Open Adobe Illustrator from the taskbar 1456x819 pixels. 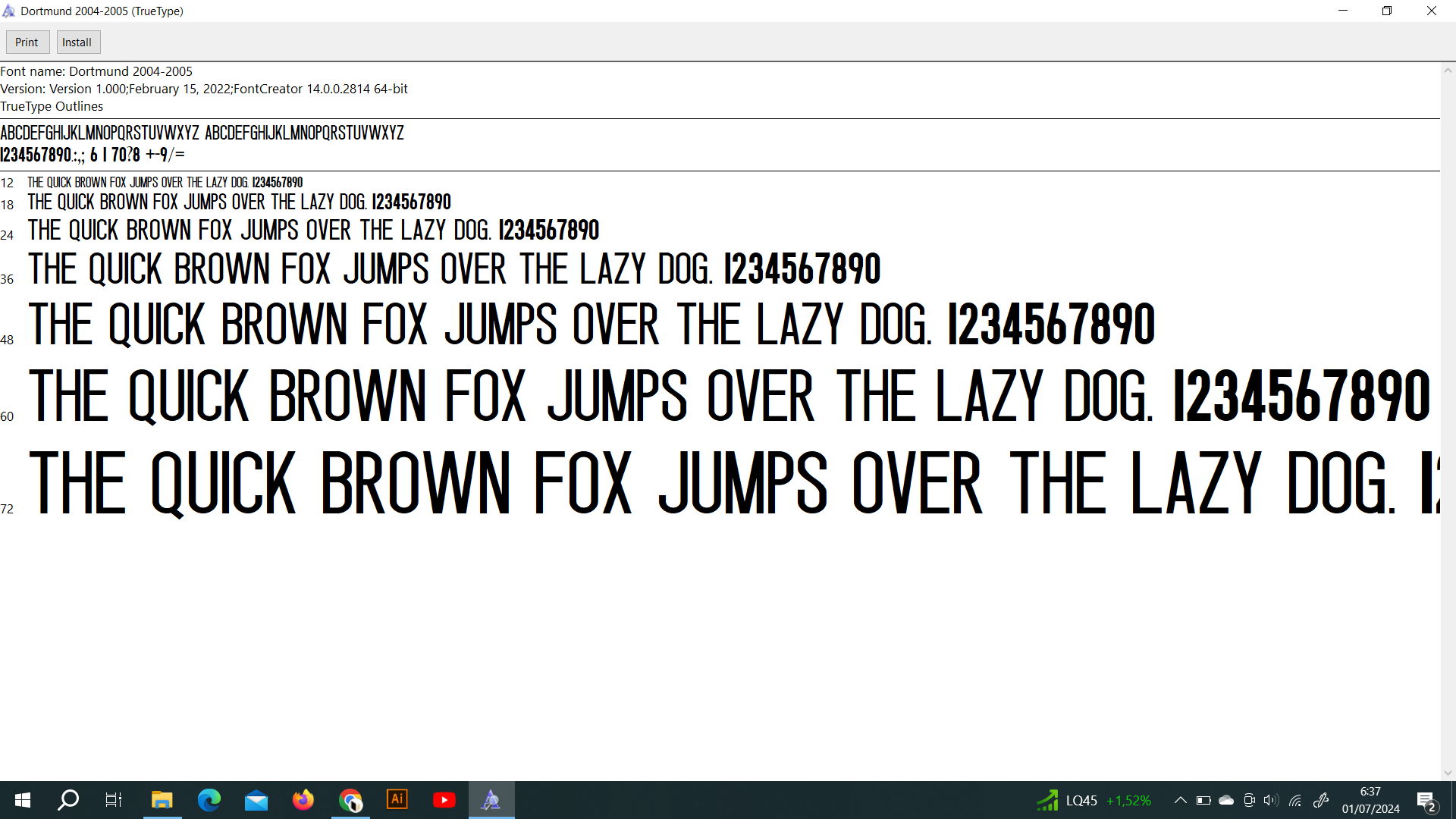click(x=397, y=800)
